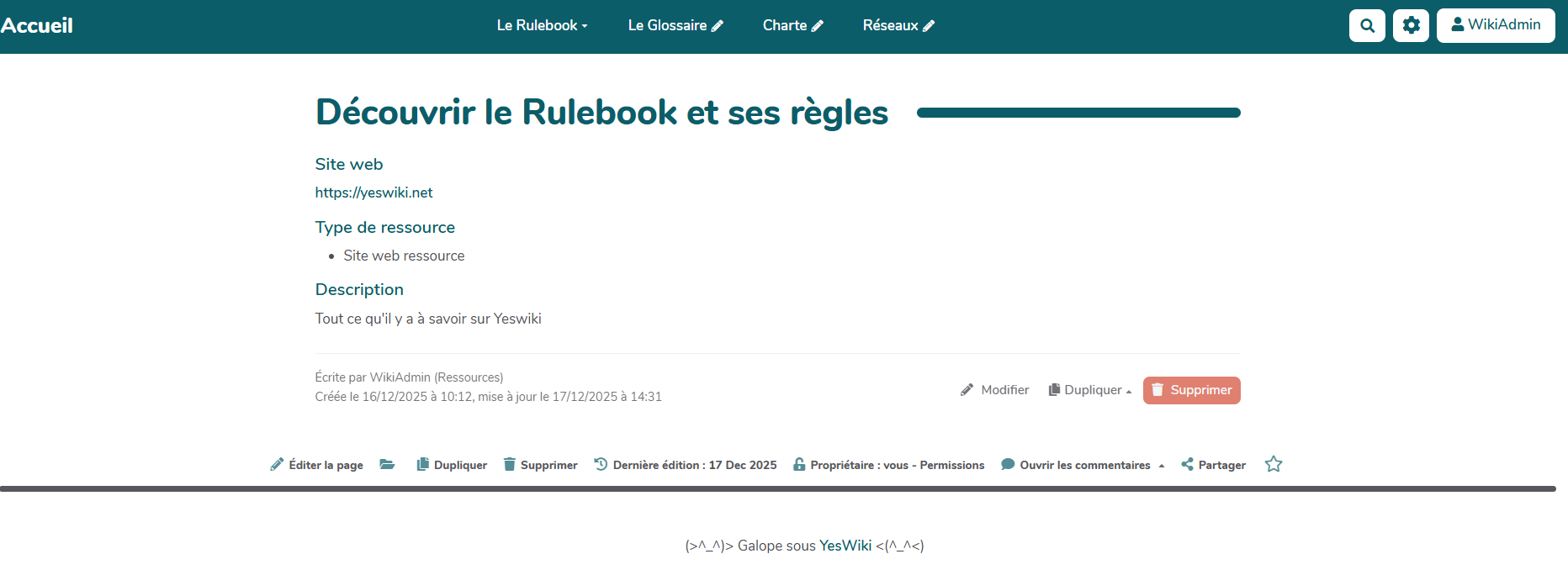Open the search magnifier button
The image size is (1568, 575).
tap(1367, 25)
